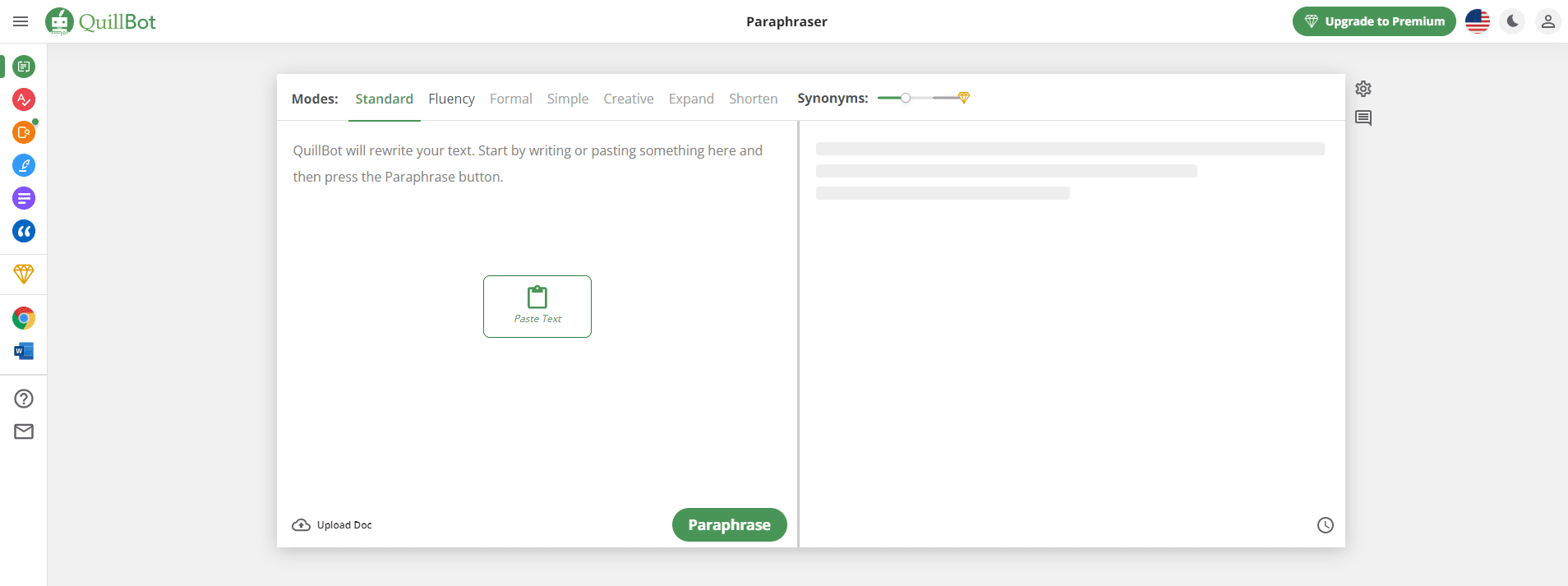Open the Citation Generator quote icon
Image resolution: width=1568 pixels, height=586 pixels.
pos(24,231)
